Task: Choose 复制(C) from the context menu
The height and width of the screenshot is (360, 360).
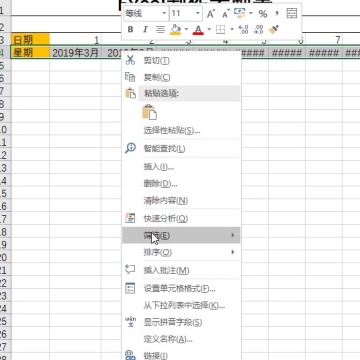Action: (x=181, y=77)
